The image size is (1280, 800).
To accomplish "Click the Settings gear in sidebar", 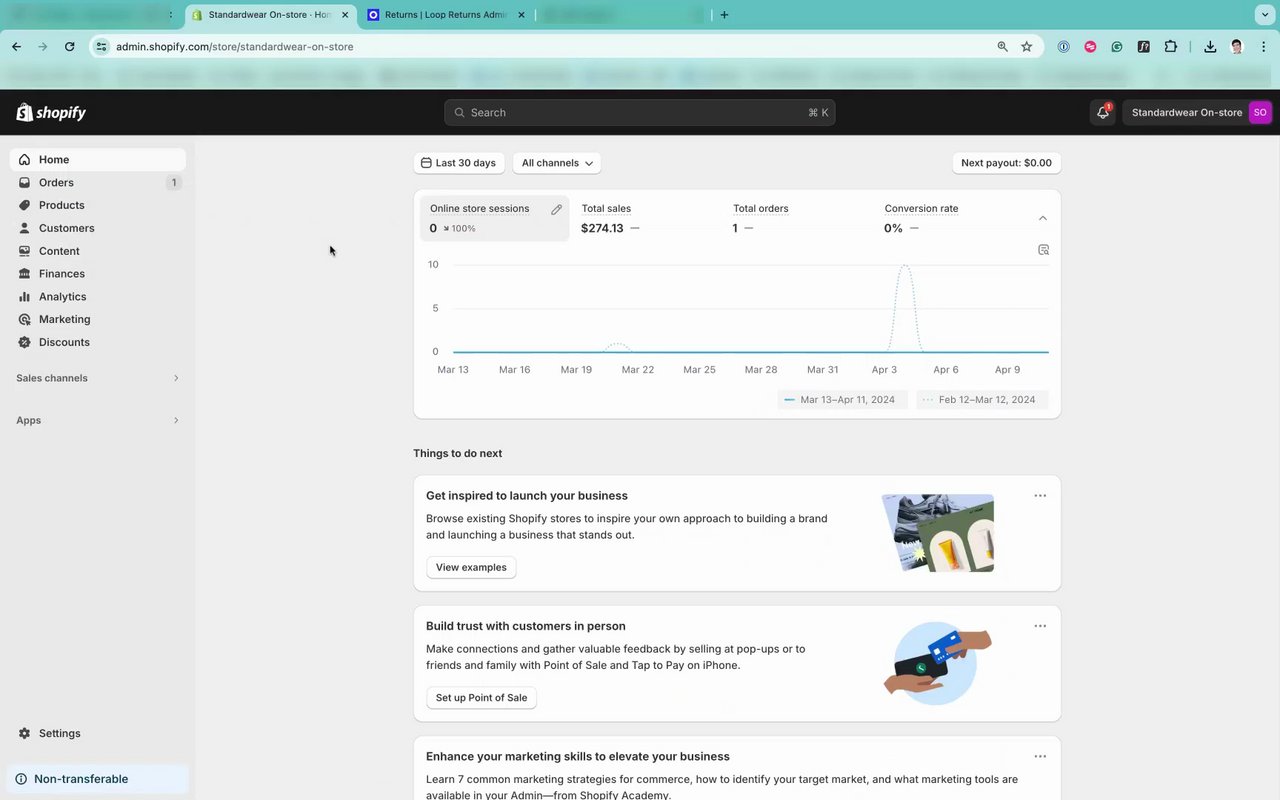I will (25, 734).
